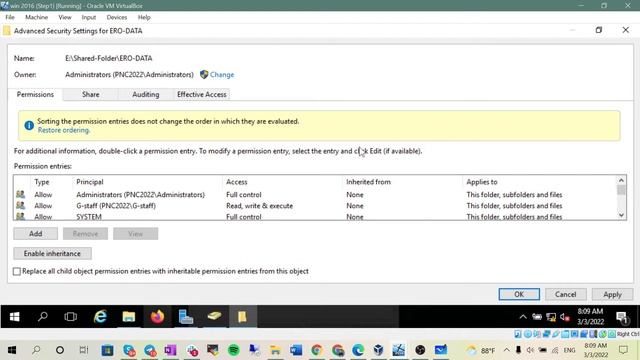Select the Permissions tab
The image size is (640, 360).
(x=35, y=94)
